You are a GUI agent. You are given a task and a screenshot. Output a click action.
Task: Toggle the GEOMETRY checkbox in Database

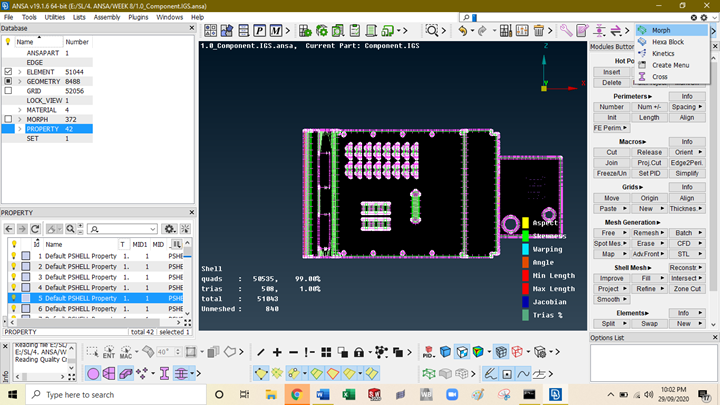pyautogui.click(x=8, y=81)
